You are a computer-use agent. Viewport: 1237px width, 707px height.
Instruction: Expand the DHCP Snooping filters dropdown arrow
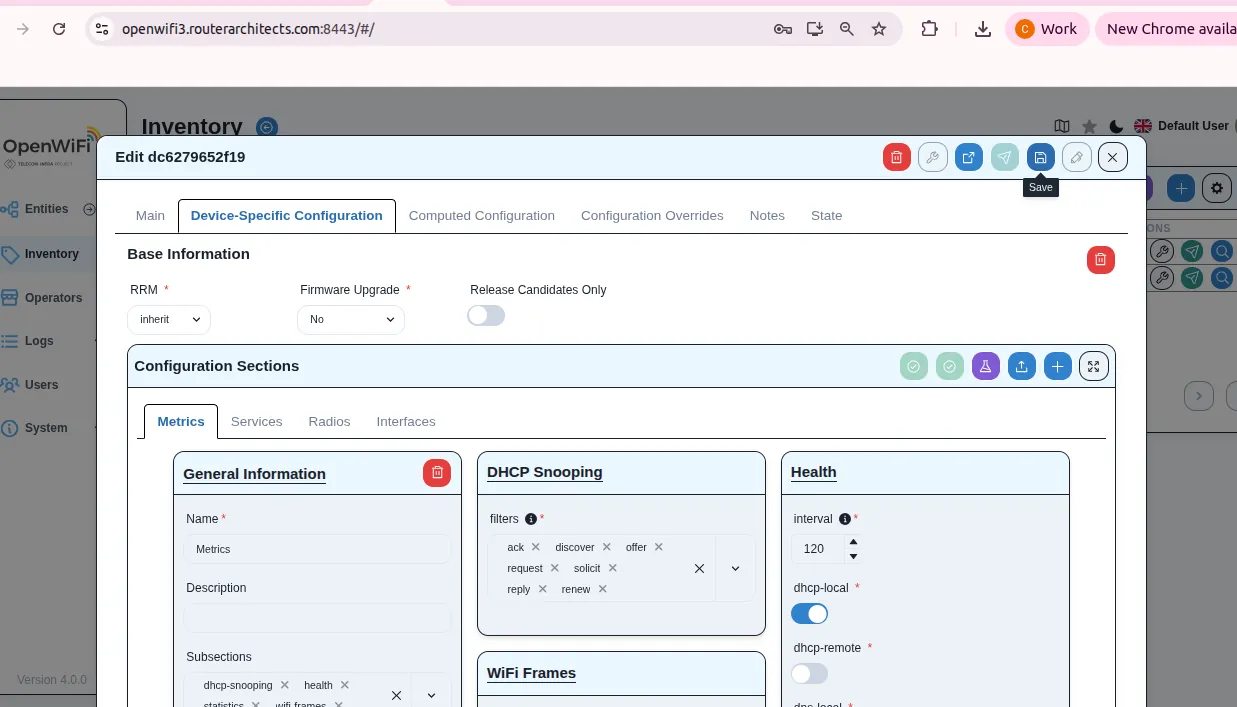point(735,568)
